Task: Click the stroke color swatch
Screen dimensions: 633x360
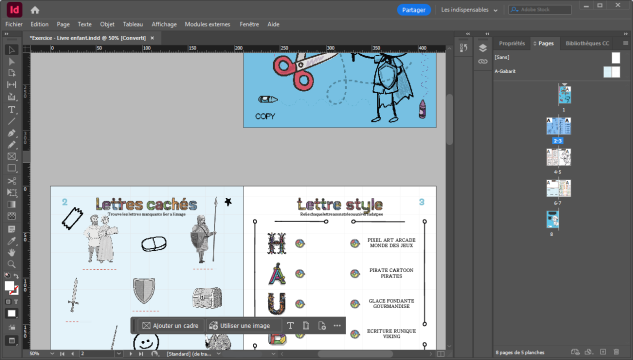Action: [x=15, y=290]
